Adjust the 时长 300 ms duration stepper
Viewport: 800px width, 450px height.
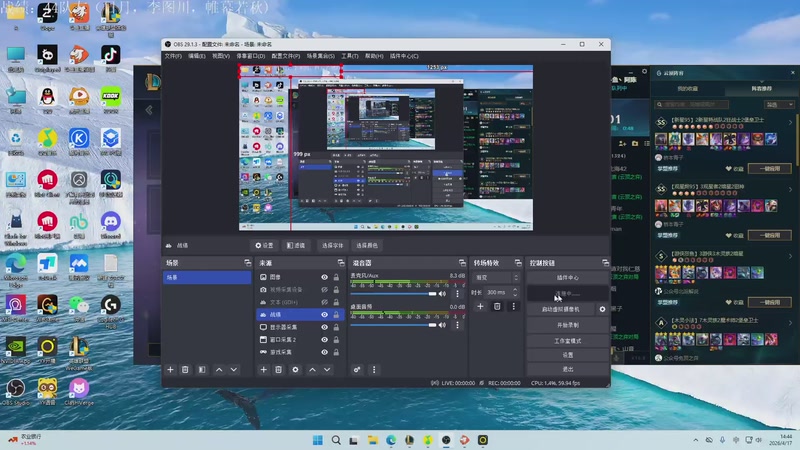click(515, 292)
